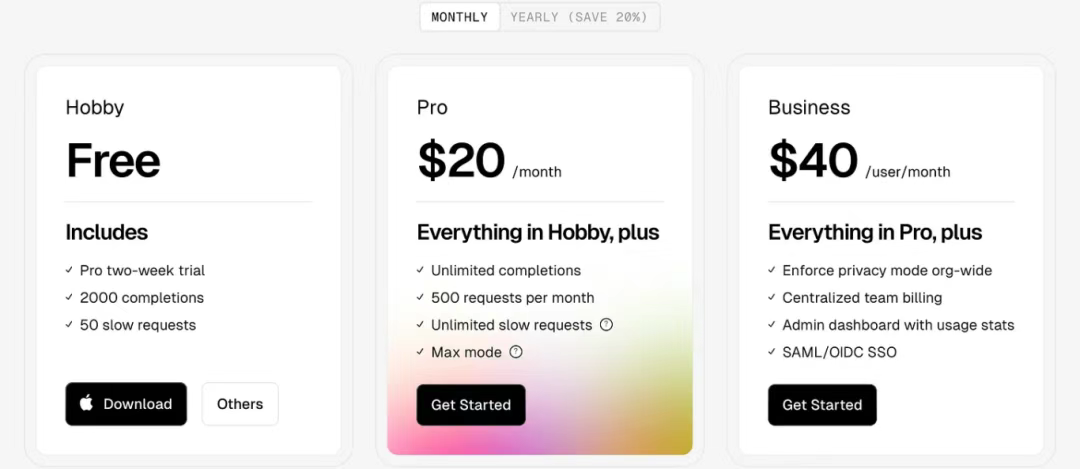Click Enforce privacy mode org-wide feature

click(x=887, y=270)
